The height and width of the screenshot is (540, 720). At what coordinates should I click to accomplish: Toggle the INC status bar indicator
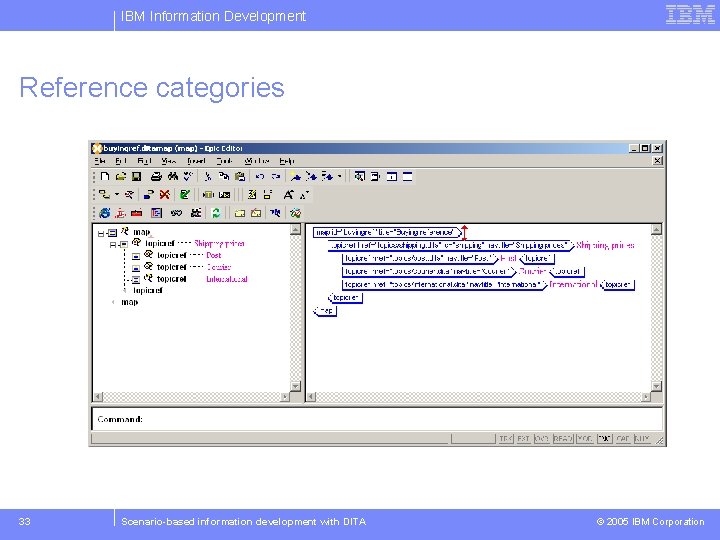point(604,439)
